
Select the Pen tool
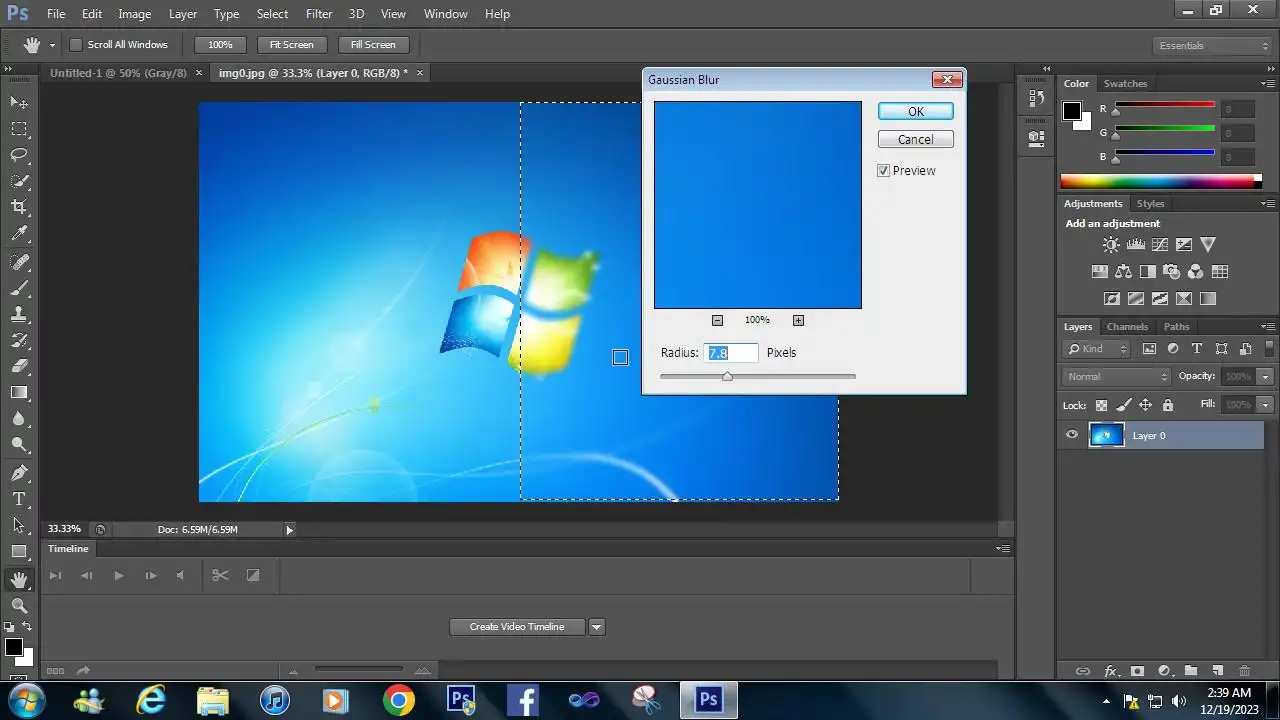[19, 473]
